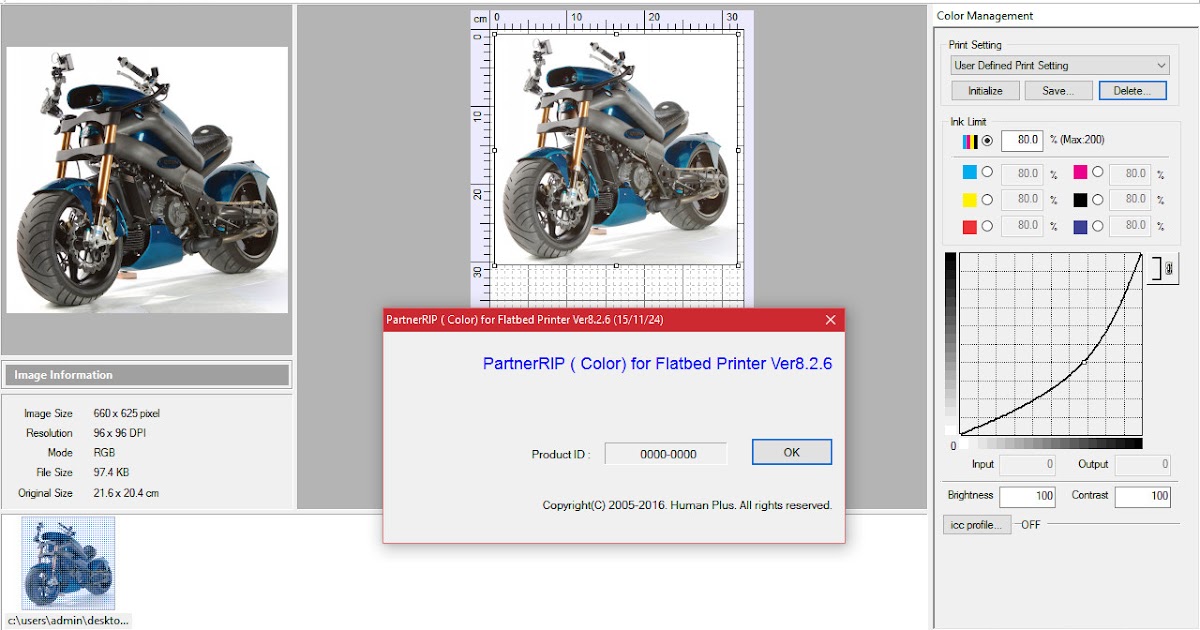Click the ICC profile OFF status text
This screenshot has width=1200, height=630.
[x=1030, y=525]
